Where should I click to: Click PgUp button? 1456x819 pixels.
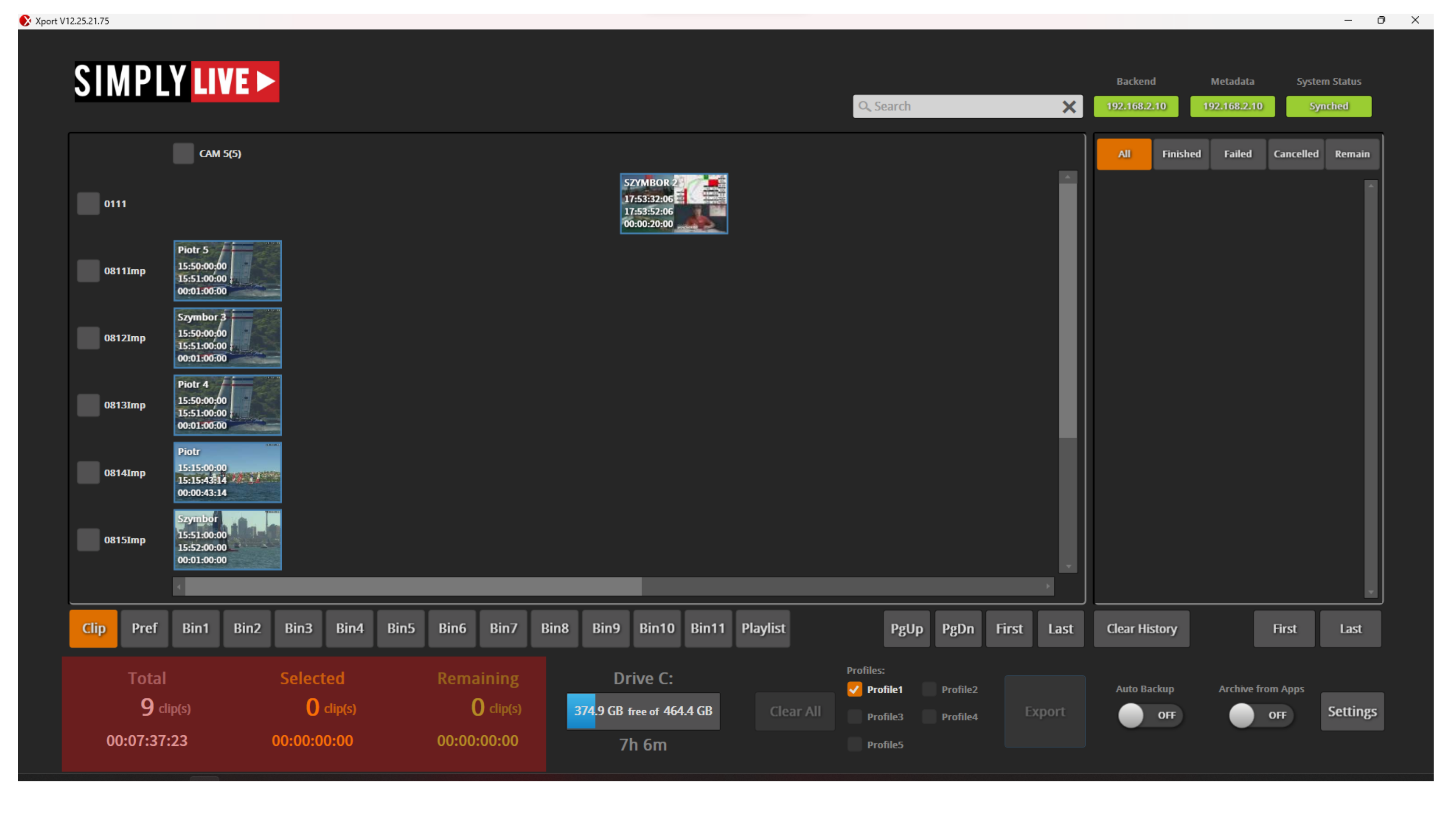pyautogui.click(x=907, y=629)
